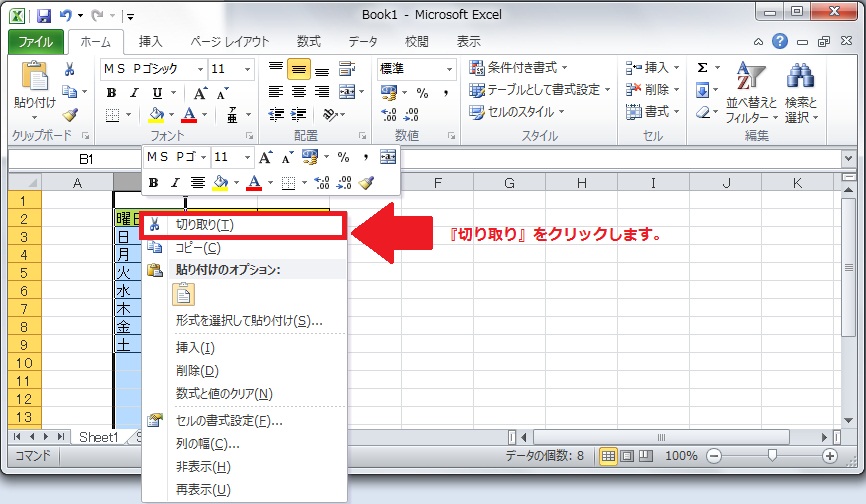
Task: Toggle ribbon center text alignment
Action: click(x=299, y=92)
